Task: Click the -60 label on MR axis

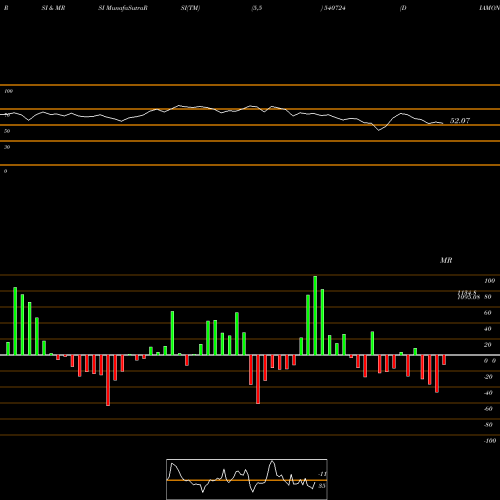Action: (x=488, y=409)
